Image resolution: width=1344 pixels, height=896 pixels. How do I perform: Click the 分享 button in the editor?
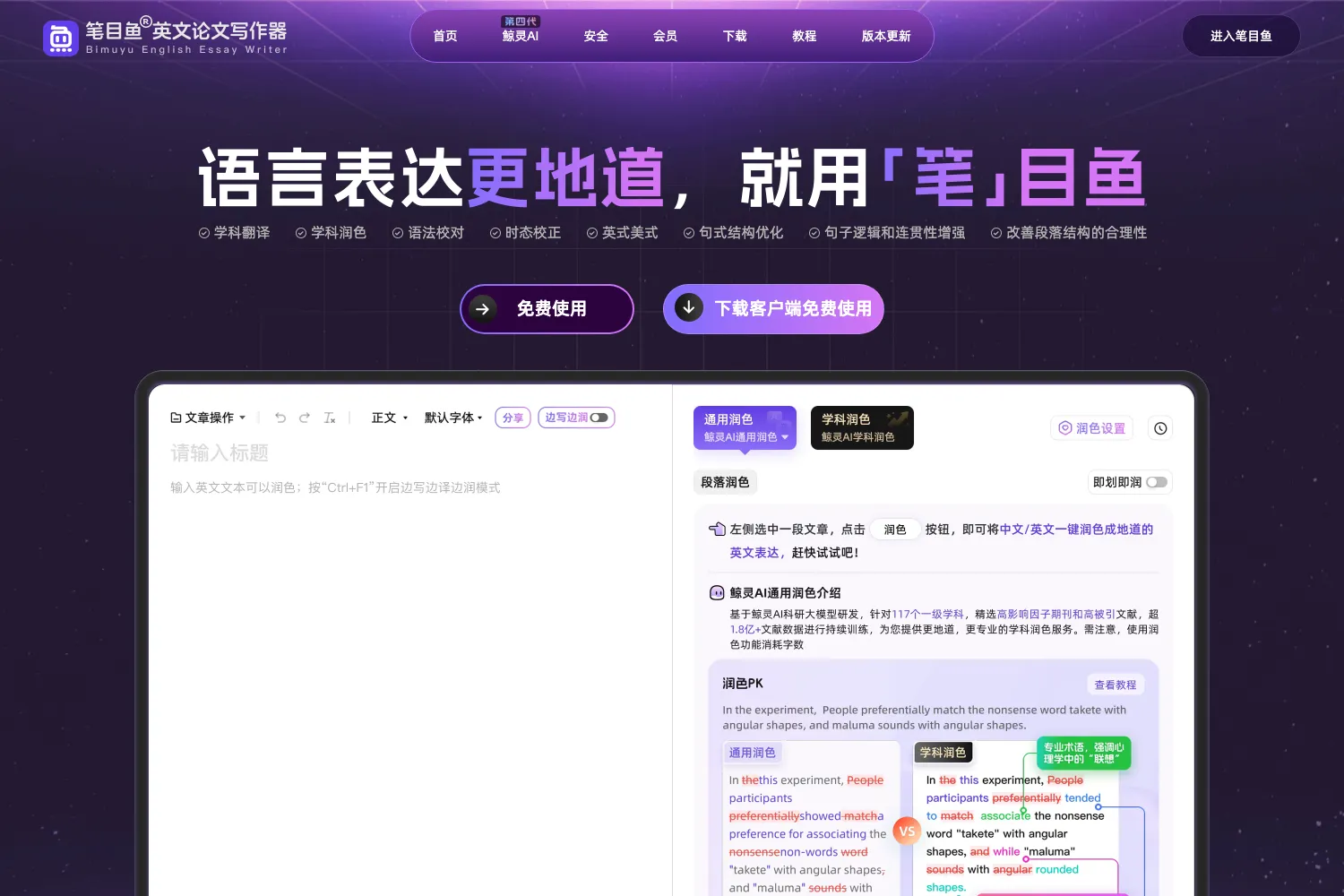pos(513,418)
